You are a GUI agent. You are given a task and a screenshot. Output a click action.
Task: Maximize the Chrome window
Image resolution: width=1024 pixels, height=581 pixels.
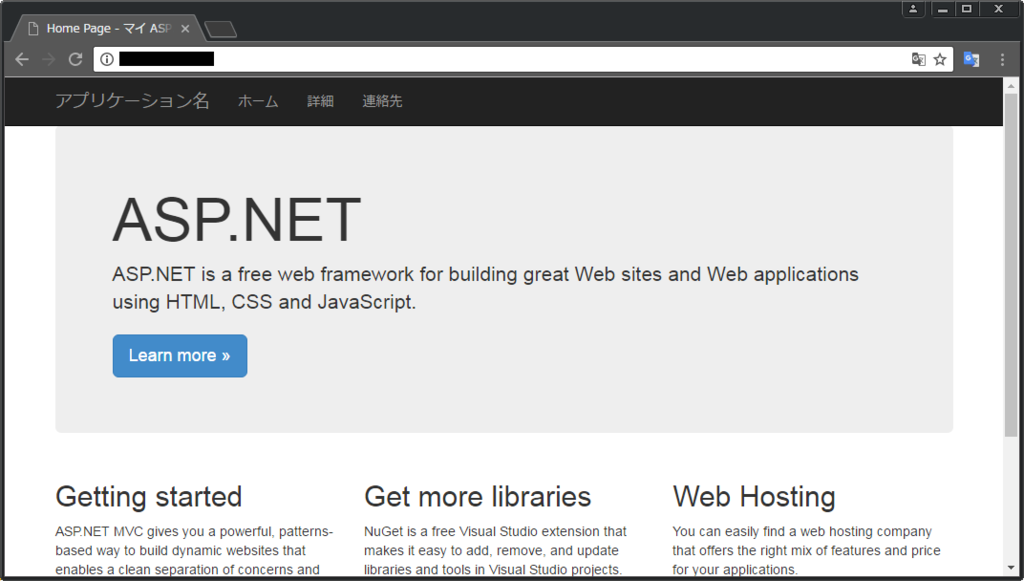967,9
